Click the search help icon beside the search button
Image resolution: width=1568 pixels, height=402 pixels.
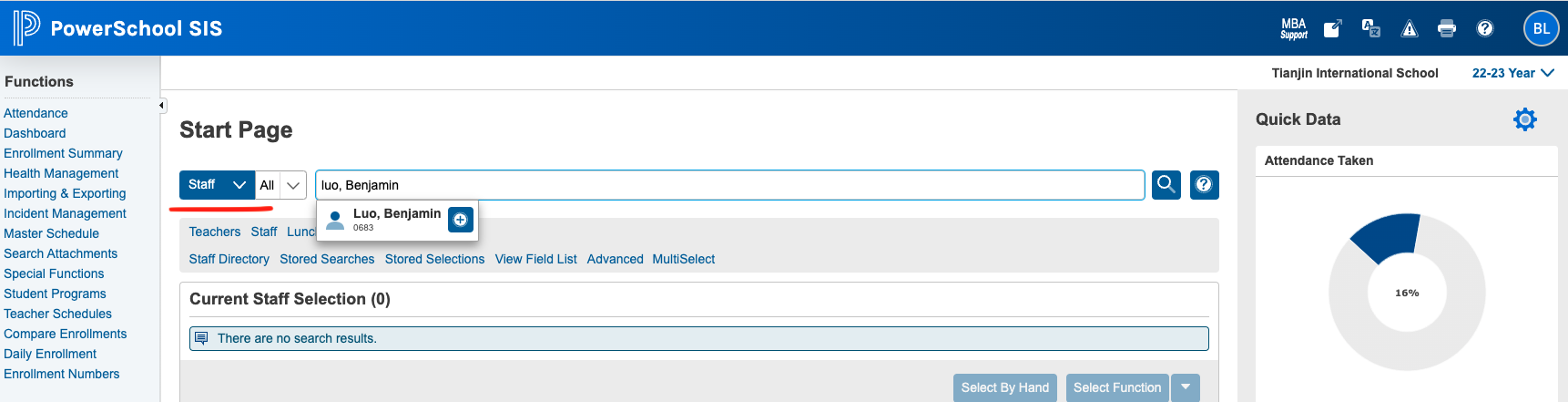coord(1204,185)
